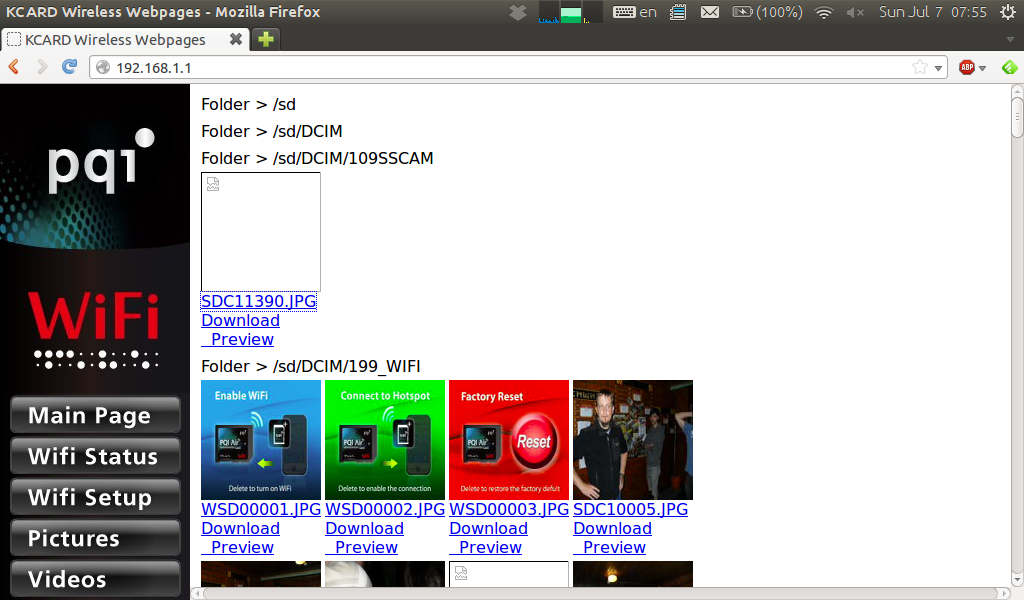1024x600 pixels.
Task: Go back with the browser back arrow
Action: point(14,67)
